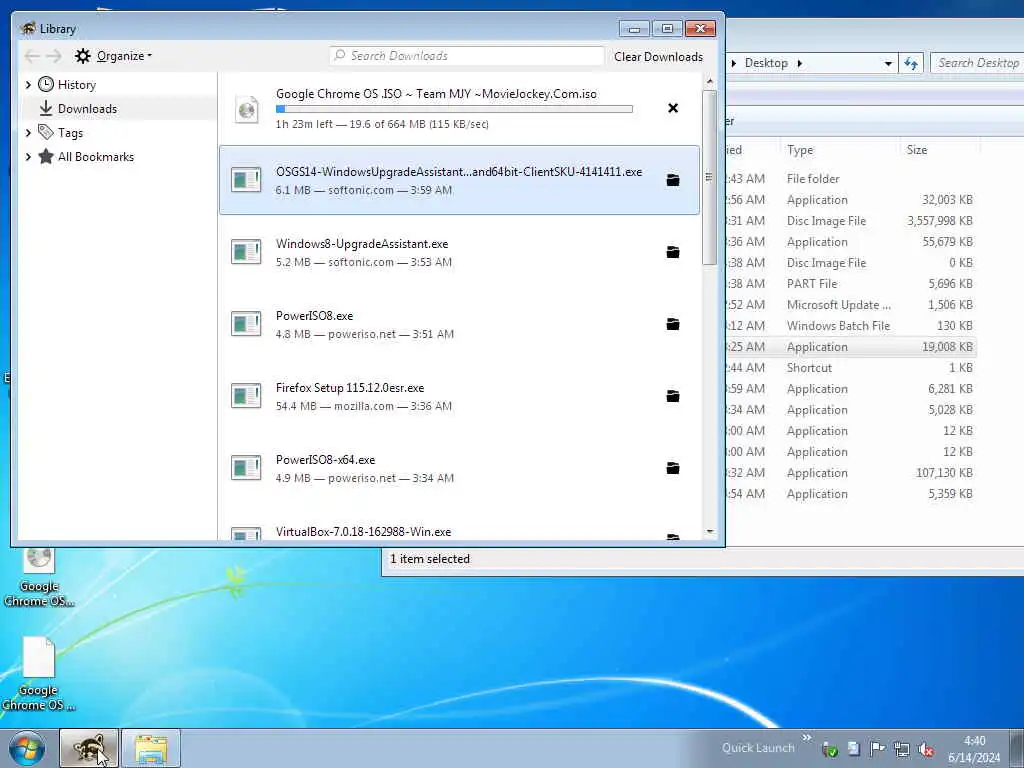Image resolution: width=1024 pixels, height=768 pixels.
Task: Open containing folder for Firefox Setup 115.12.0esr.exe
Action: 673,396
